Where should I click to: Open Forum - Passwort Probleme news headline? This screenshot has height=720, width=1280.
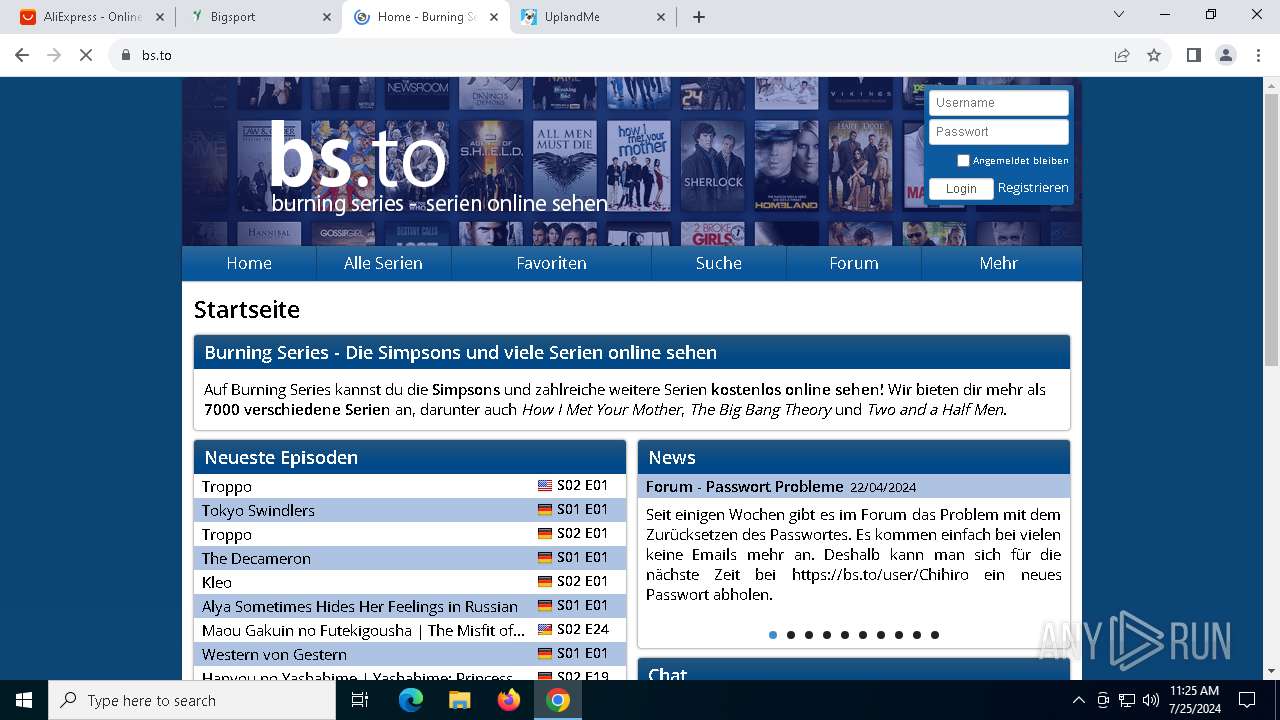[745, 486]
